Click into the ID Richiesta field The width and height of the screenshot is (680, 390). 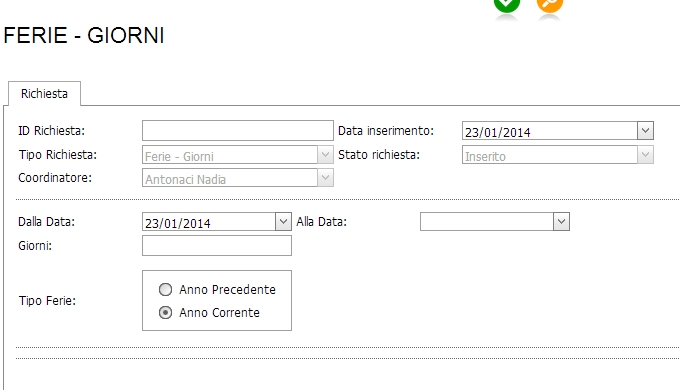238,131
